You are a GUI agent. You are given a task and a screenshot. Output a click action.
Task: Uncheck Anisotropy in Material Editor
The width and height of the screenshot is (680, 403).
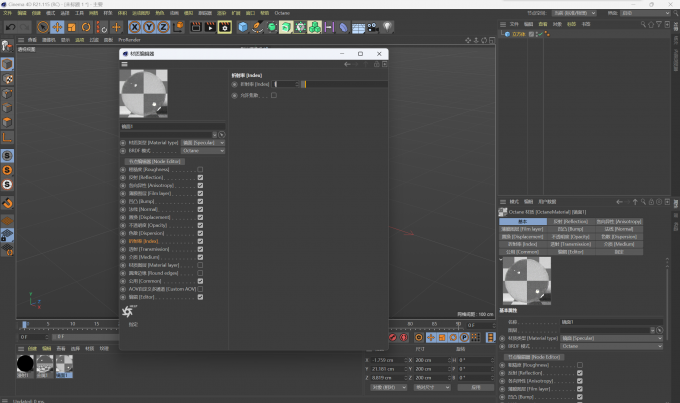coord(200,185)
